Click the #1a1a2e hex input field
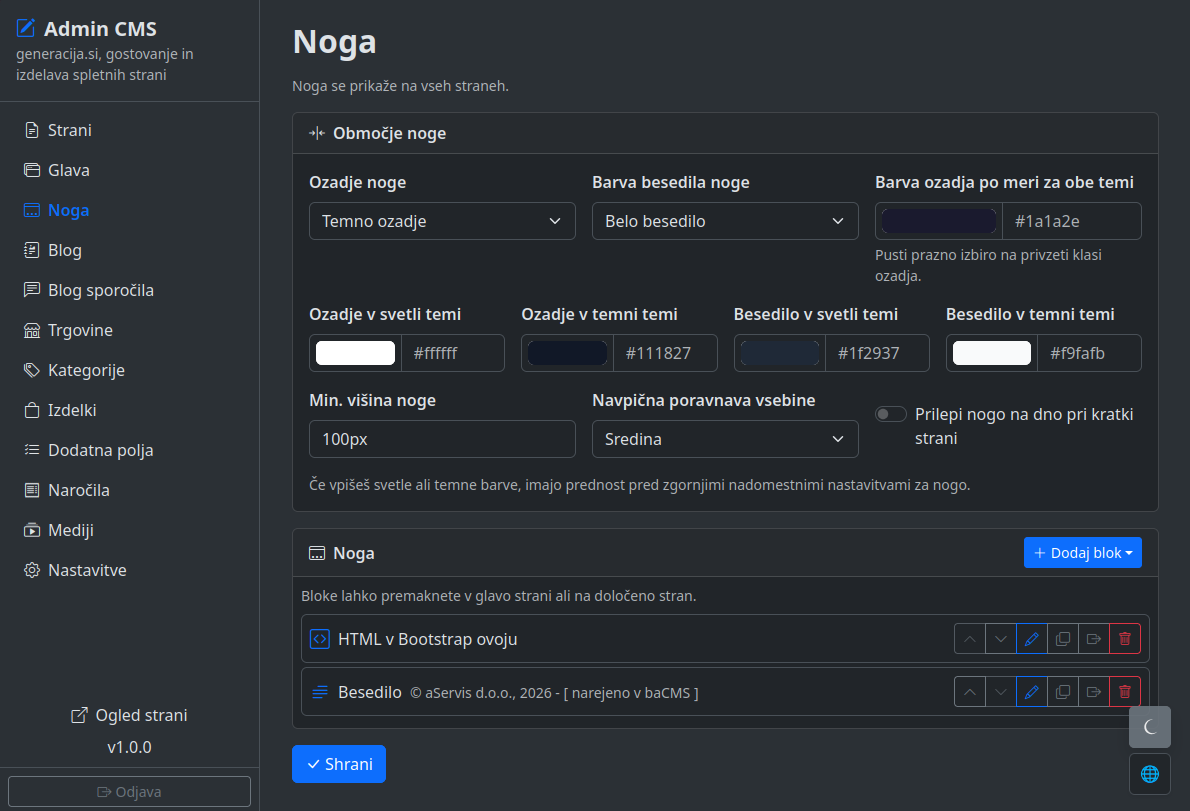This screenshot has width=1190, height=811. coord(1072,221)
